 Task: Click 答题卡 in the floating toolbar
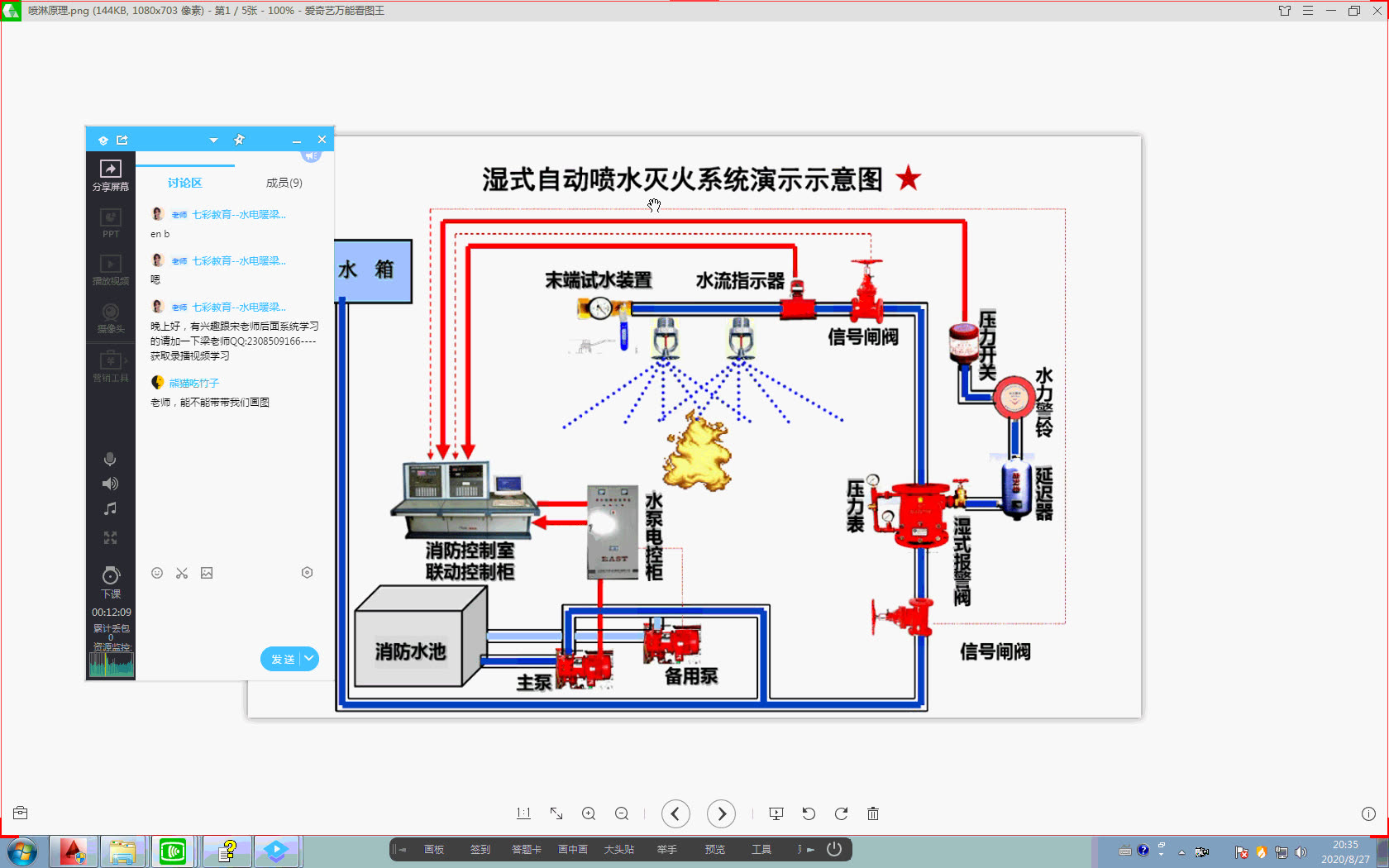[x=526, y=850]
